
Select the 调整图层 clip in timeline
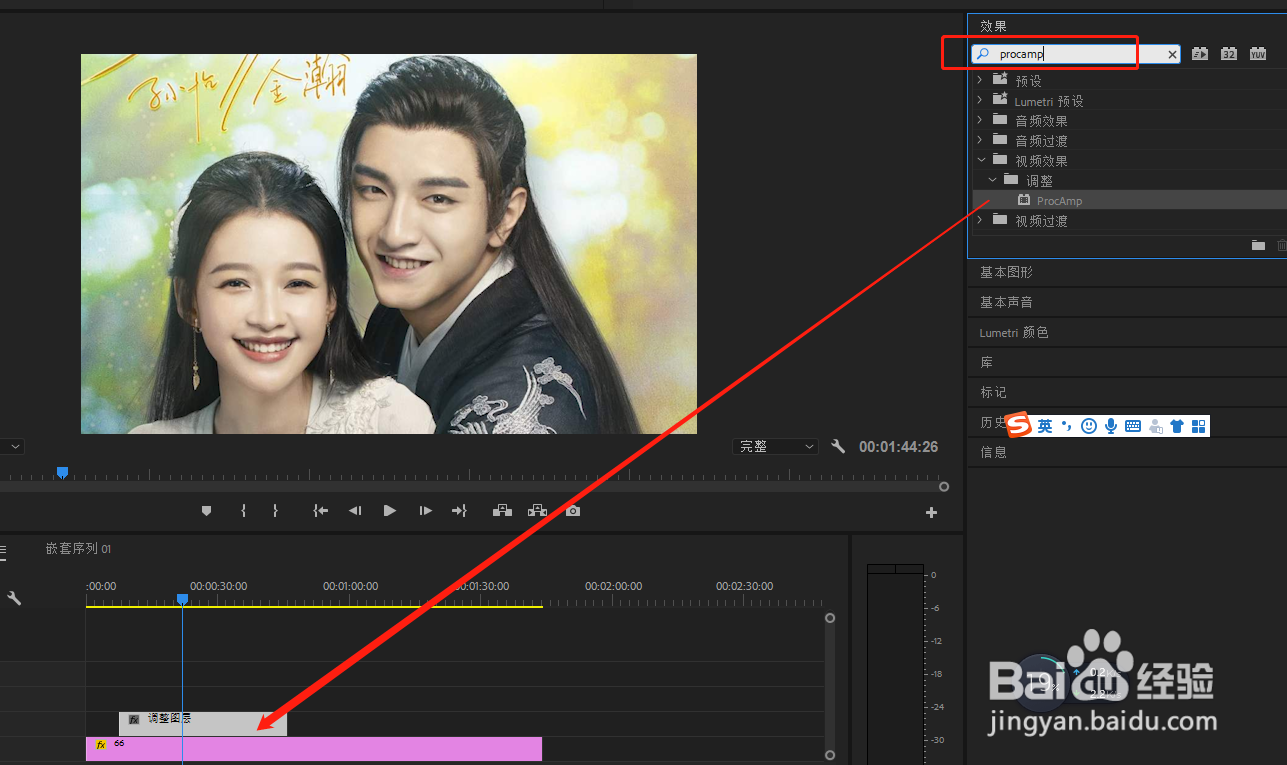[203, 724]
